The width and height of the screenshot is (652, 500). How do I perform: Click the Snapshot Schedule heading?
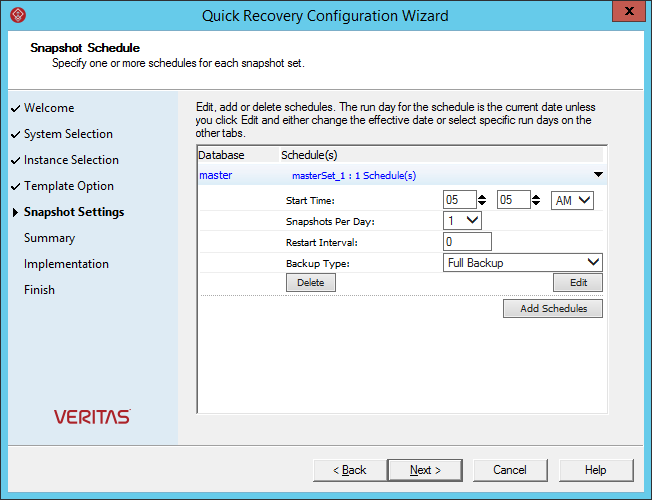tap(85, 48)
